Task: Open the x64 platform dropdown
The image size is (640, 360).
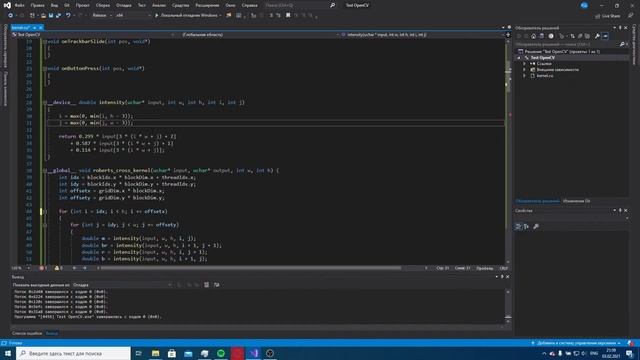Action: 133,16
